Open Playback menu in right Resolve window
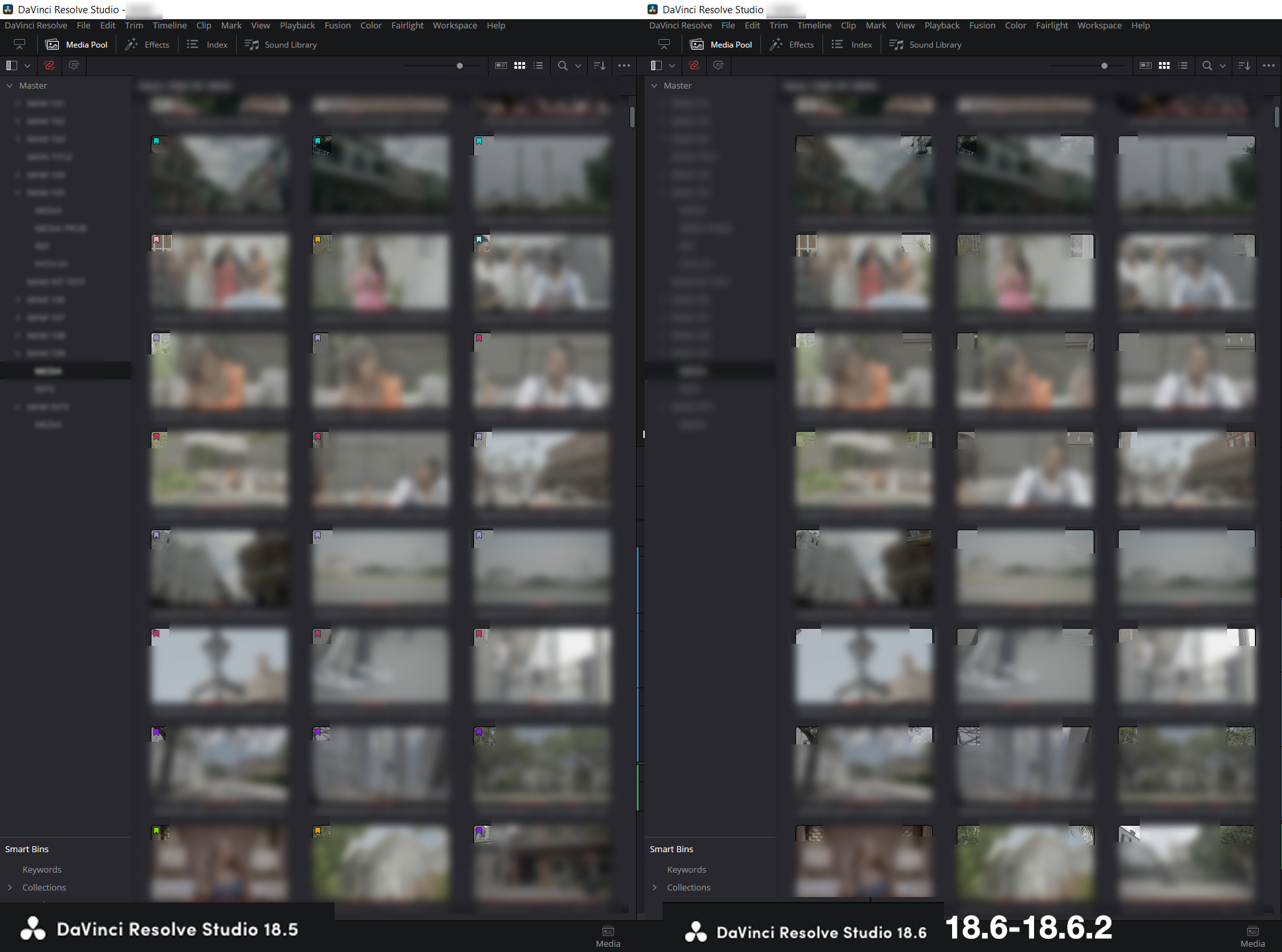 click(x=941, y=26)
